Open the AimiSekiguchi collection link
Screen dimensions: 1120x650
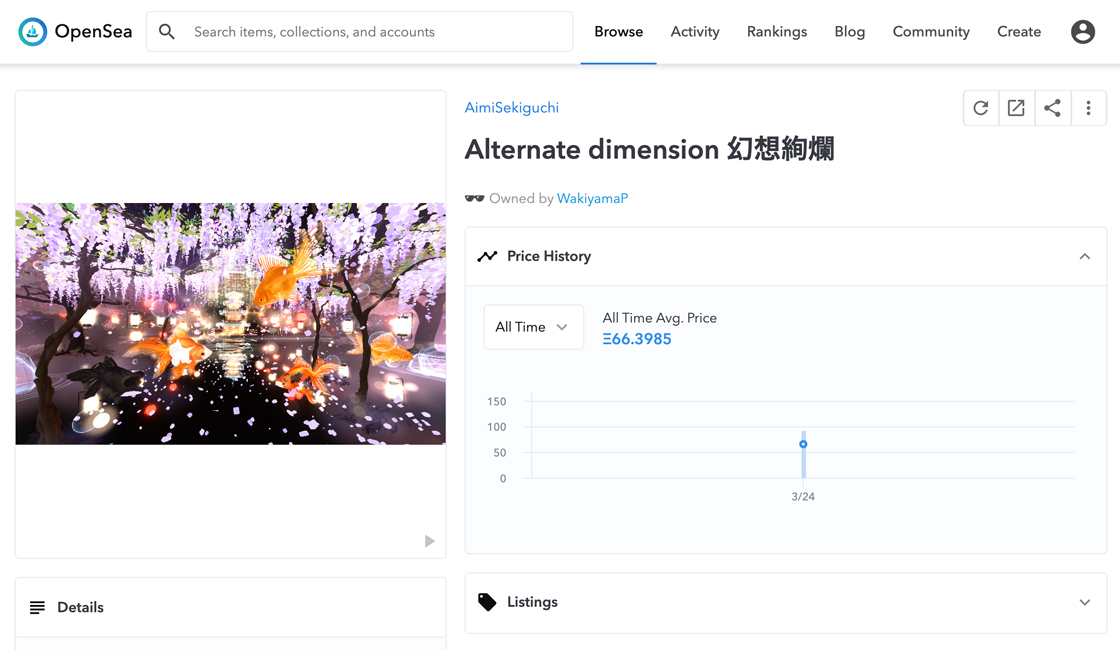tap(512, 108)
